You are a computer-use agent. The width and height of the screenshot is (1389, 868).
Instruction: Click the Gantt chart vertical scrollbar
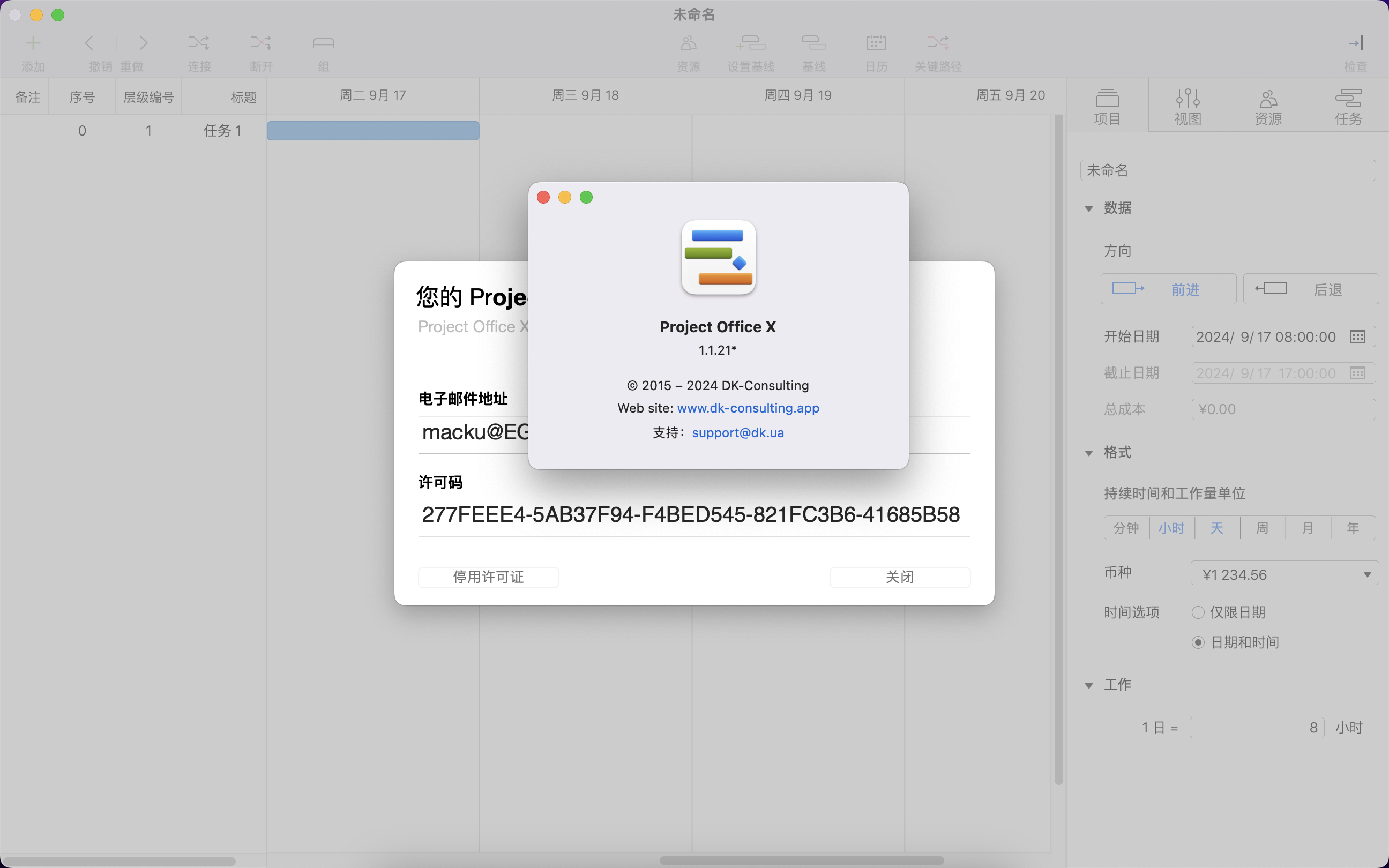(x=1058, y=450)
